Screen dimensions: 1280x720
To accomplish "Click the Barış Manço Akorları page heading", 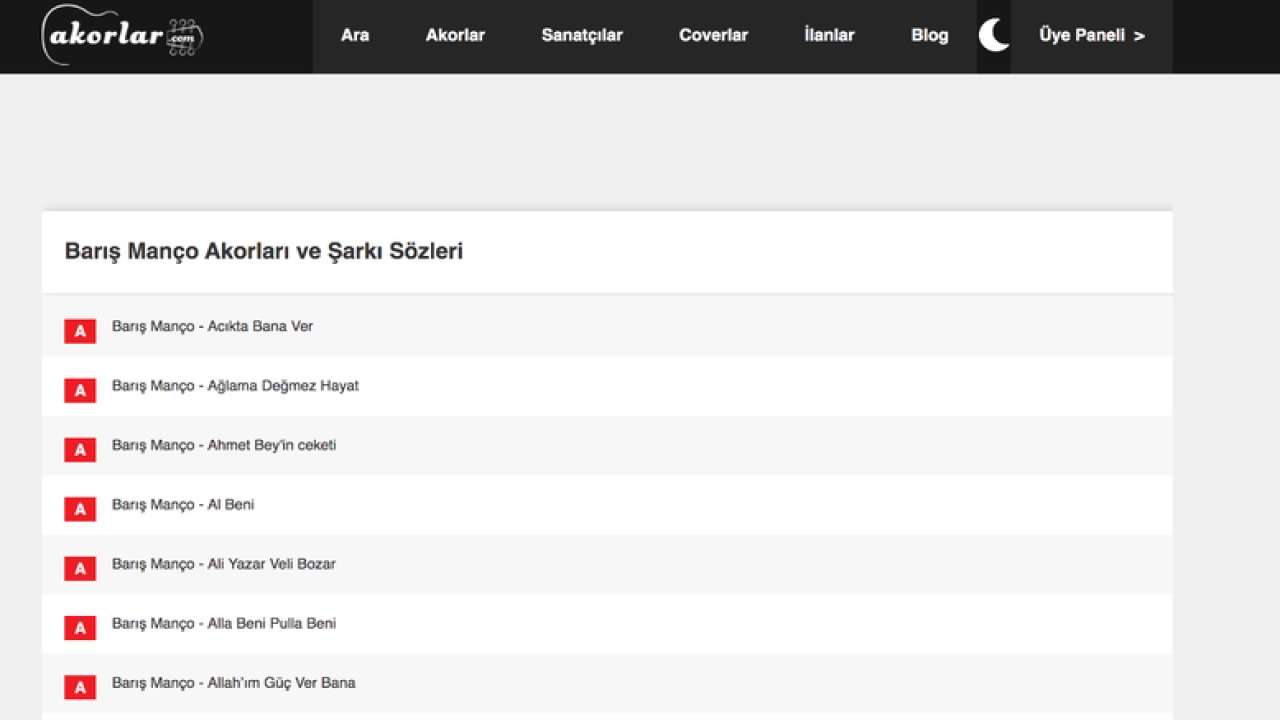I will coord(263,251).
